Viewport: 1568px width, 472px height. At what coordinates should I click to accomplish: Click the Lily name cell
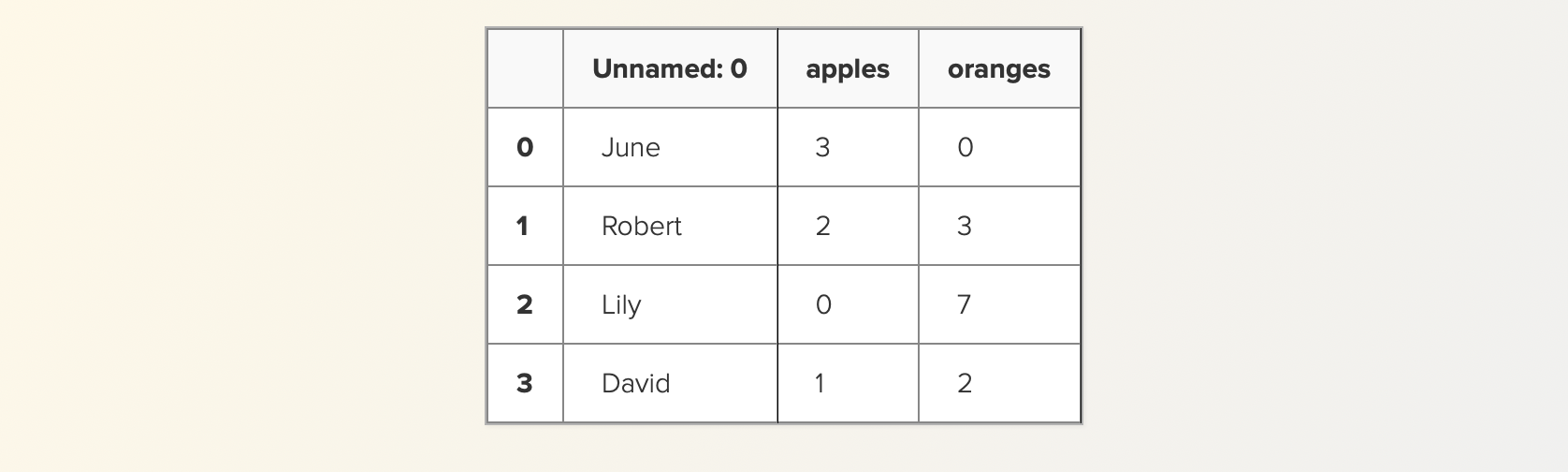[670, 304]
